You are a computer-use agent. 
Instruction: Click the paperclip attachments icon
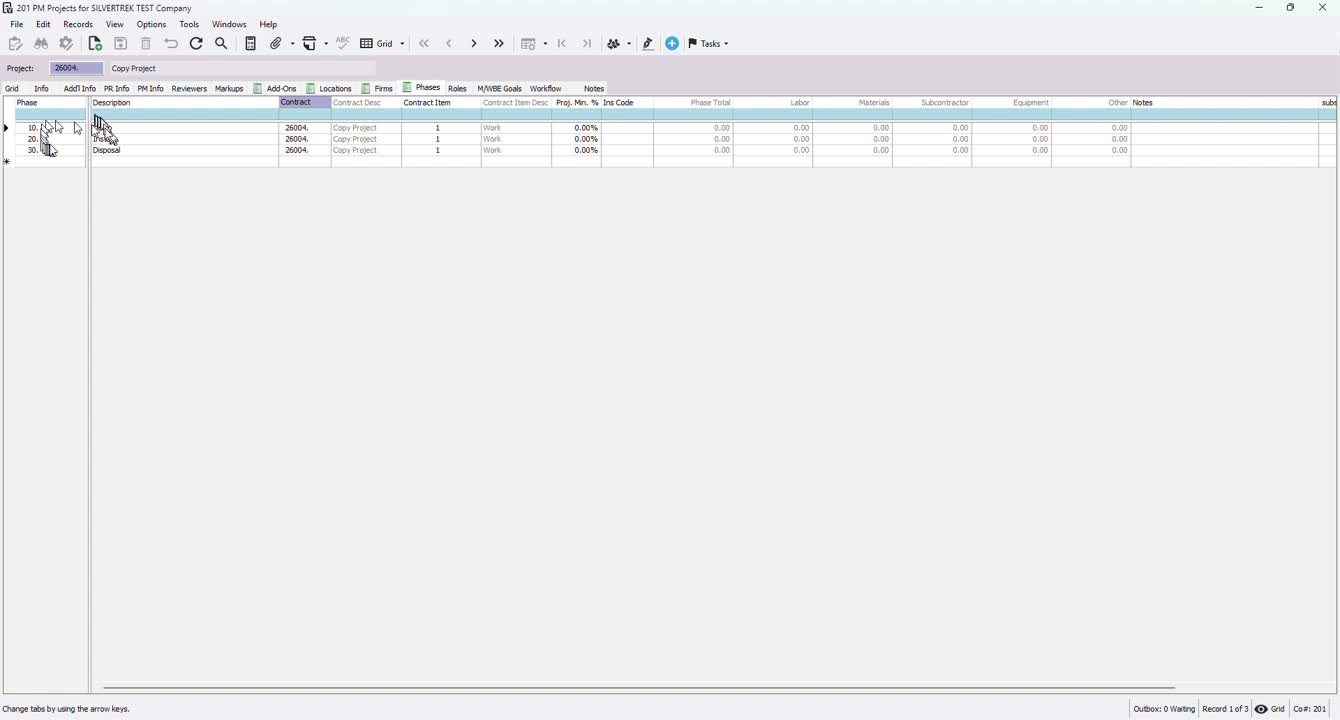tap(277, 44)
